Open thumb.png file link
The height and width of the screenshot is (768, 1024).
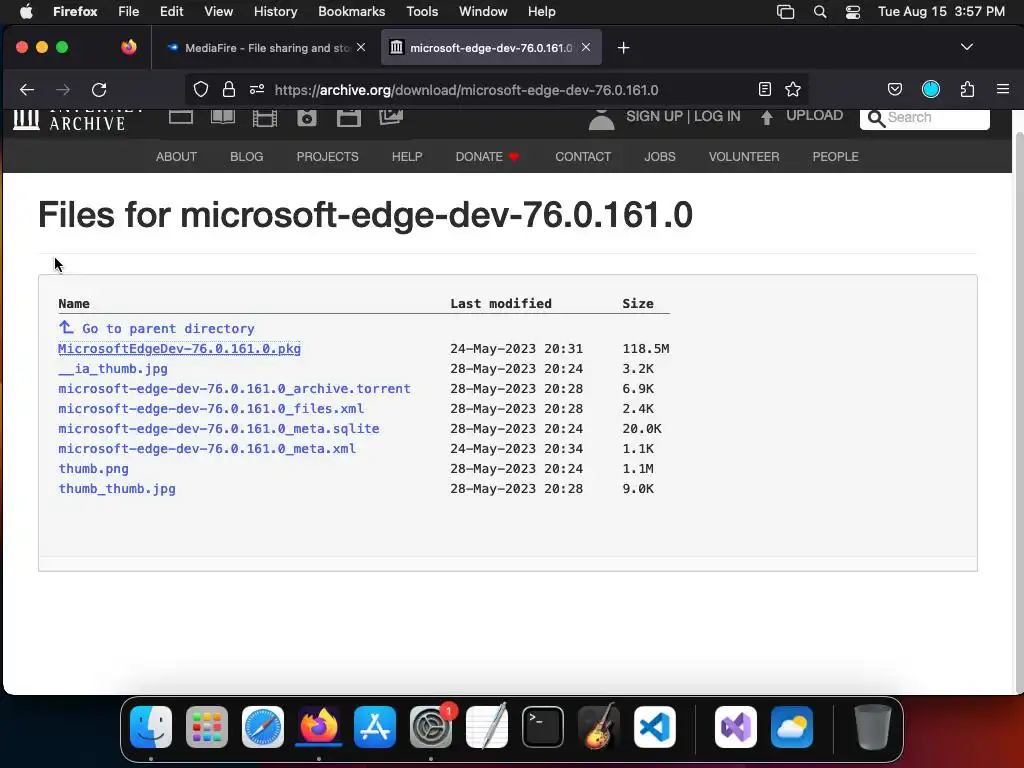click(x=93, y=469)
